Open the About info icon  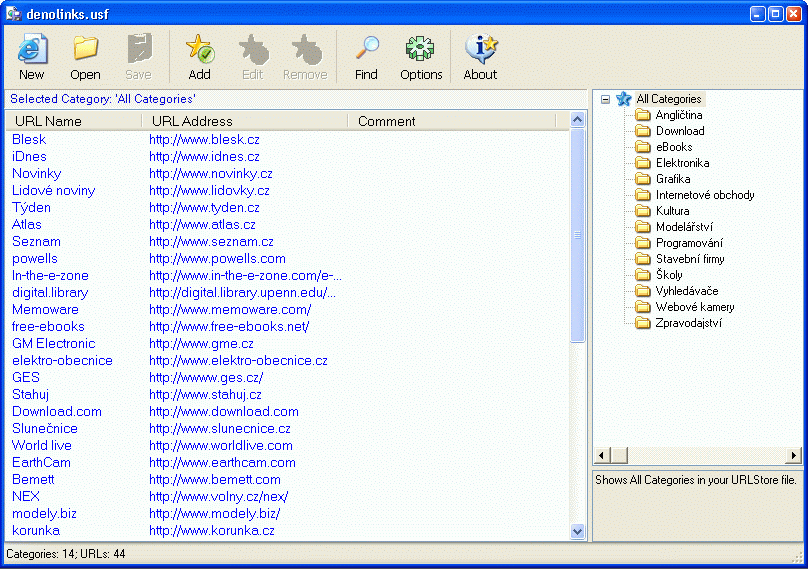tap(480, 48)
